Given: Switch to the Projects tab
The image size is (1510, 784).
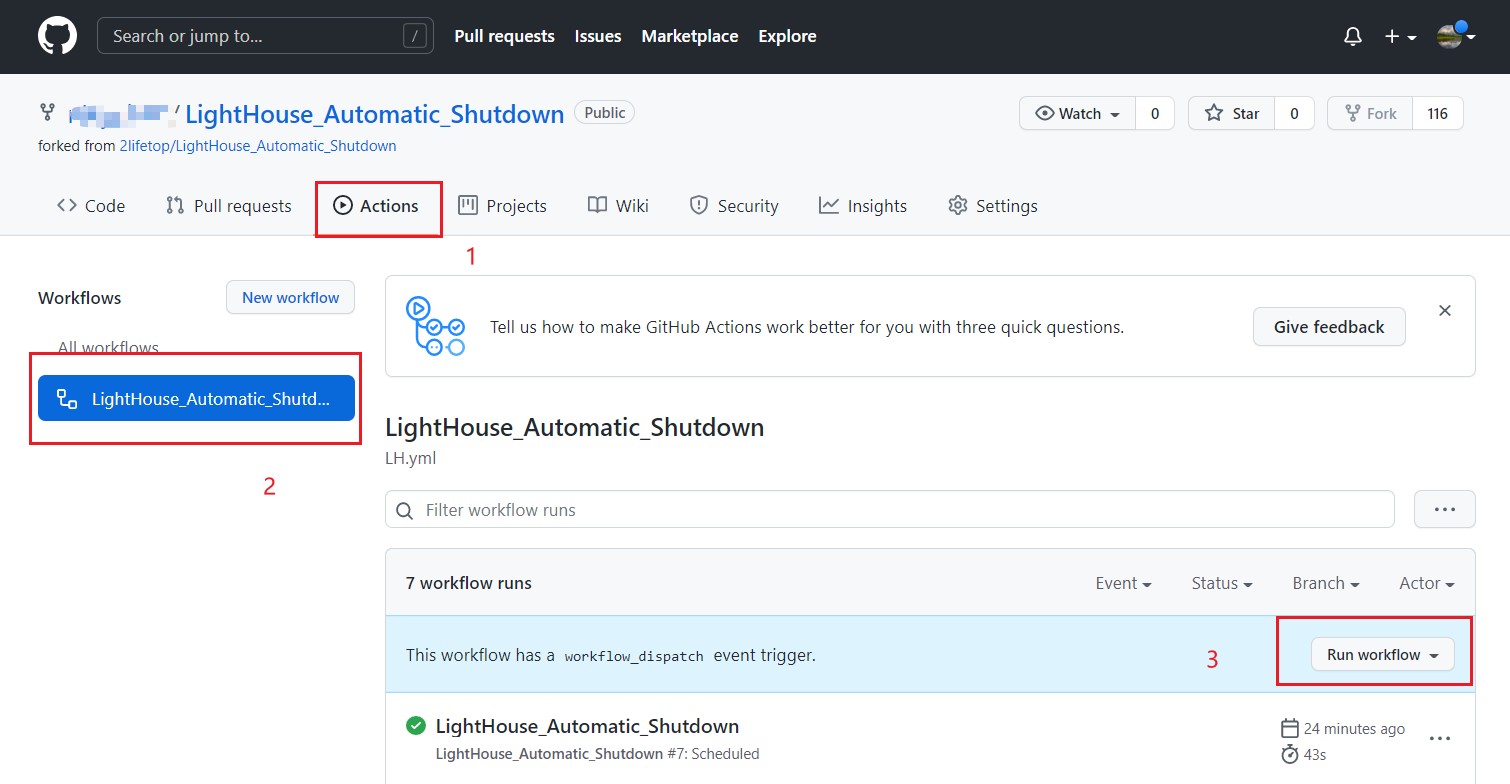Looking at the screenshot, I should pyautogui.click(x=502, y=206).
